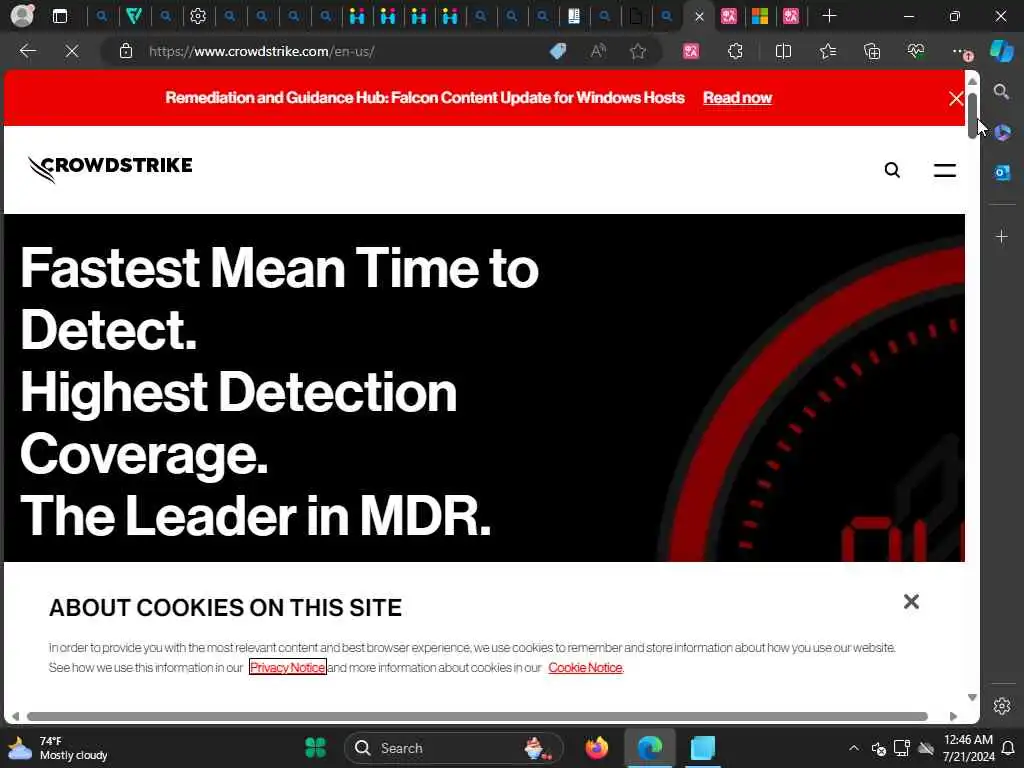The image size is (1024, 768).
Task: Open sidebar settings gear
Action: click(1001, 706)
